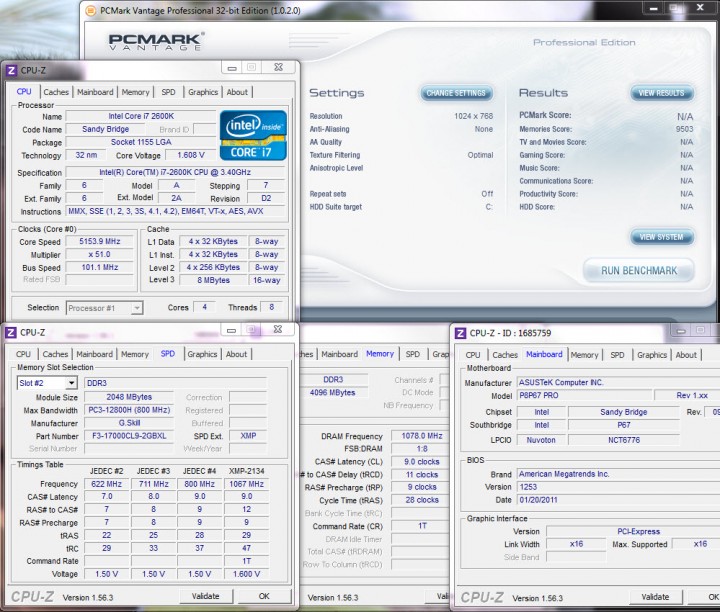The height and width of the screenshot is (612, 720).
Task: Select CPU tab in CPU-Z ID 1685759 window
Action: tap(473, 355)
